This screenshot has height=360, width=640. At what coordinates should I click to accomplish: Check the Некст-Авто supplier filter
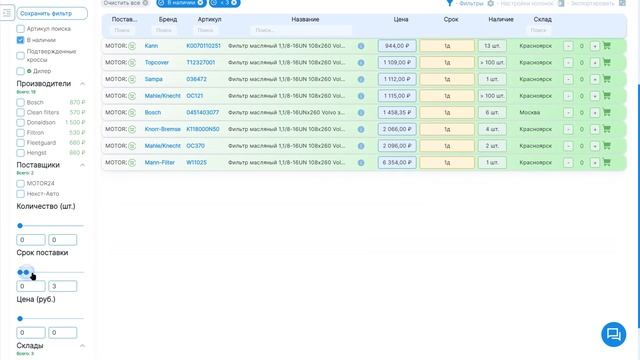coord(20,194)
